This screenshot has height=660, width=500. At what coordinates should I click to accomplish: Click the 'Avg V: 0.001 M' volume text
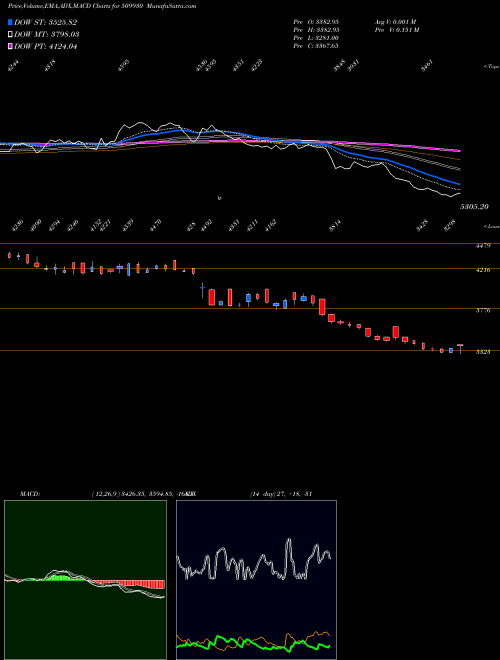click(395, 22)
